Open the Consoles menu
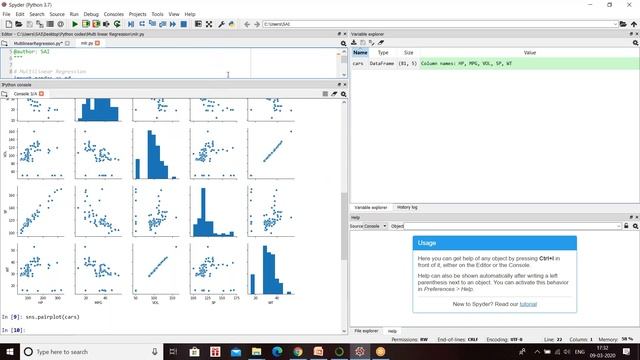 pos(113,14)
